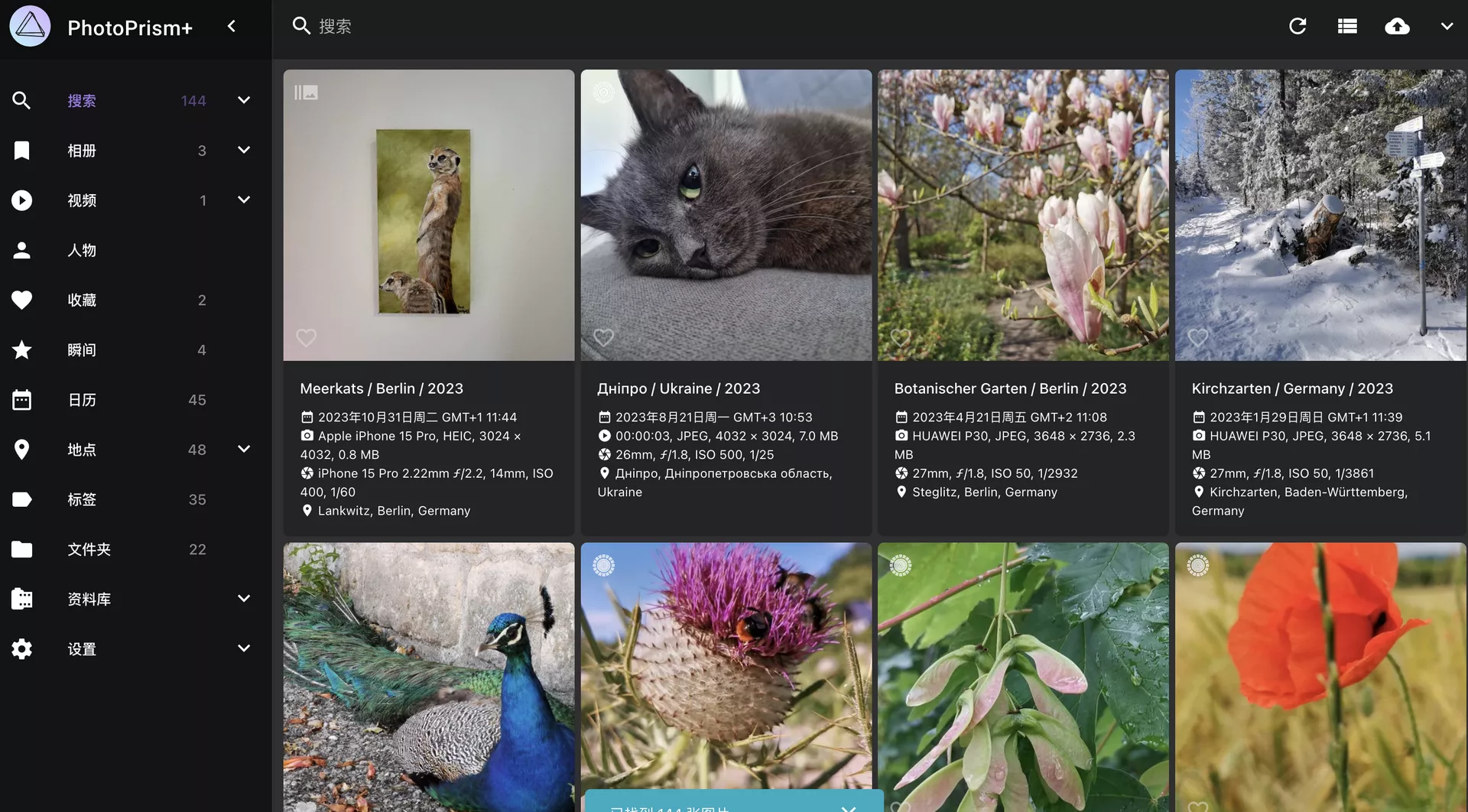The width and height of the screenshot is (1468, 812).
Task: Expand the 设置 (Settings) submenu chevron
Action: tap(244, 648)
